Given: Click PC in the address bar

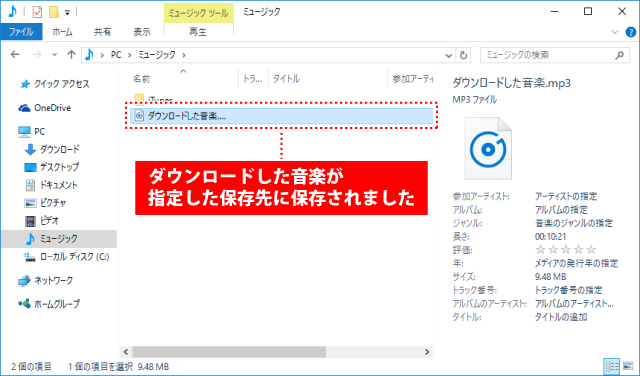Looking at the screenshot, I should coord(116,55).
